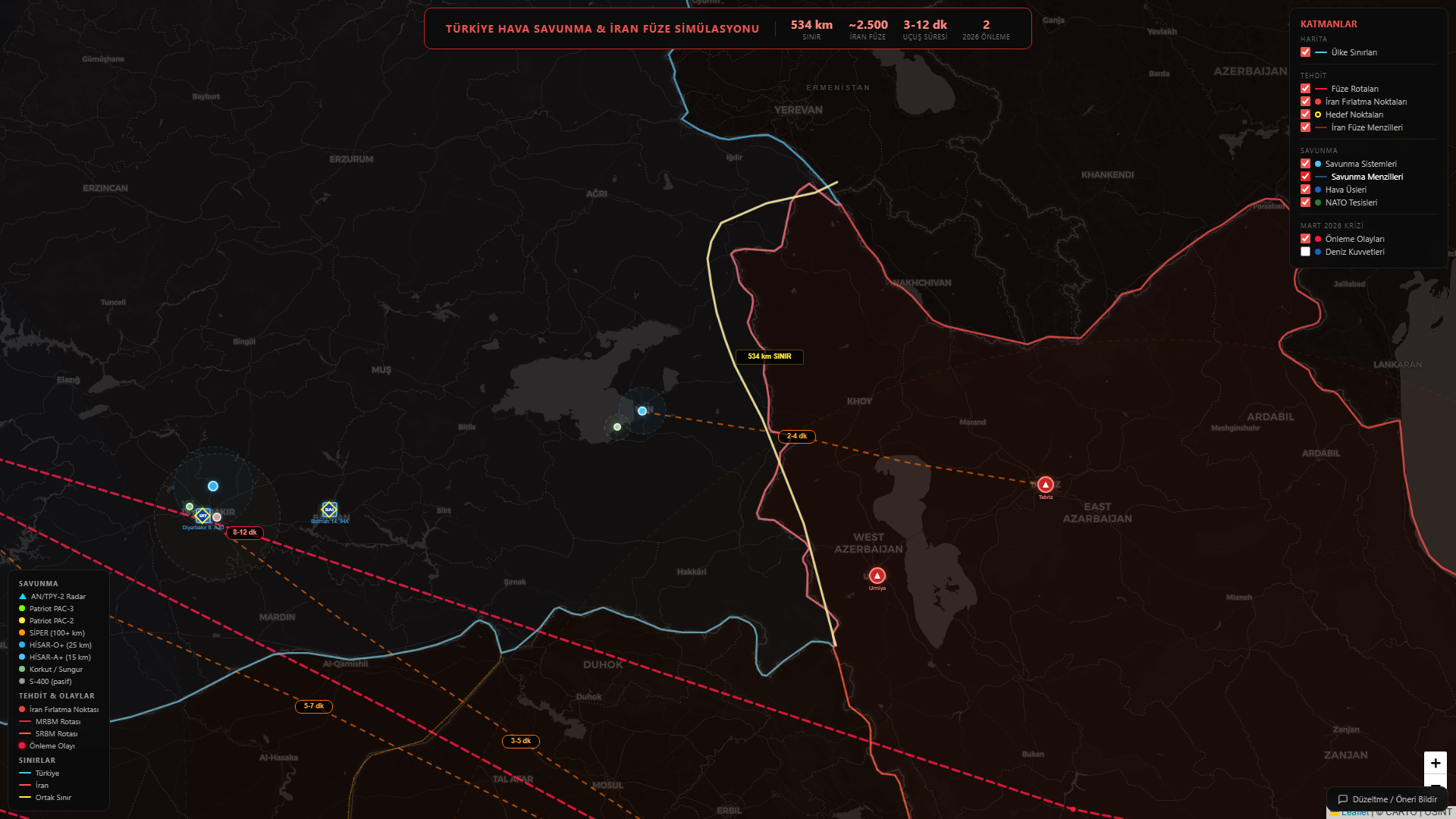Click the large blue HİSAR dot above Diyarbakır

213,486
